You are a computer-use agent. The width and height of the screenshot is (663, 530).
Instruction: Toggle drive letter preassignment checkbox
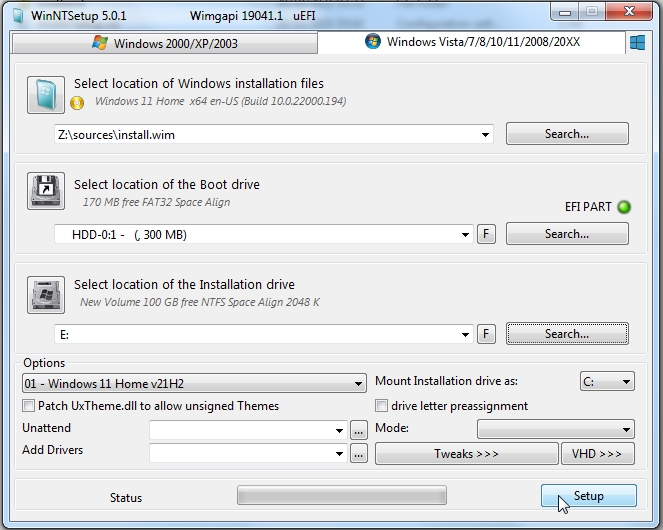point(381,406)
